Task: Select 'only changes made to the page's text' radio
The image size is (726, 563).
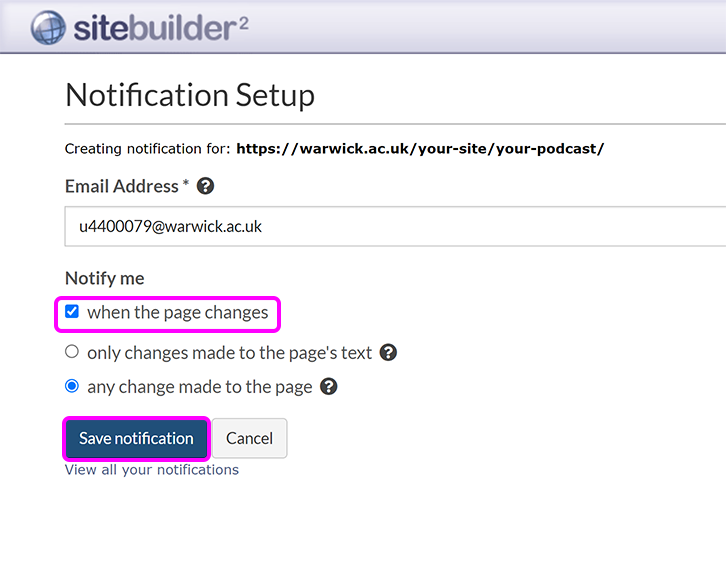Action: (x=72, y=352)
